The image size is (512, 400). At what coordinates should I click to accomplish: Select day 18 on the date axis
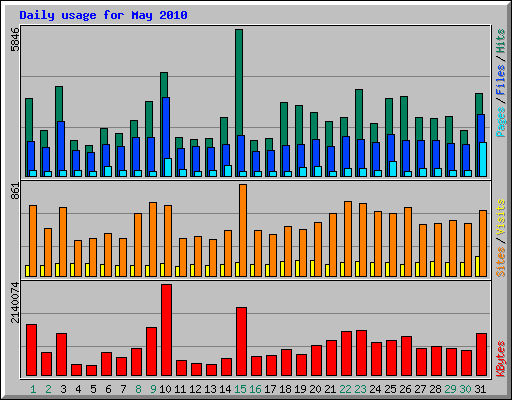point(285,389)
